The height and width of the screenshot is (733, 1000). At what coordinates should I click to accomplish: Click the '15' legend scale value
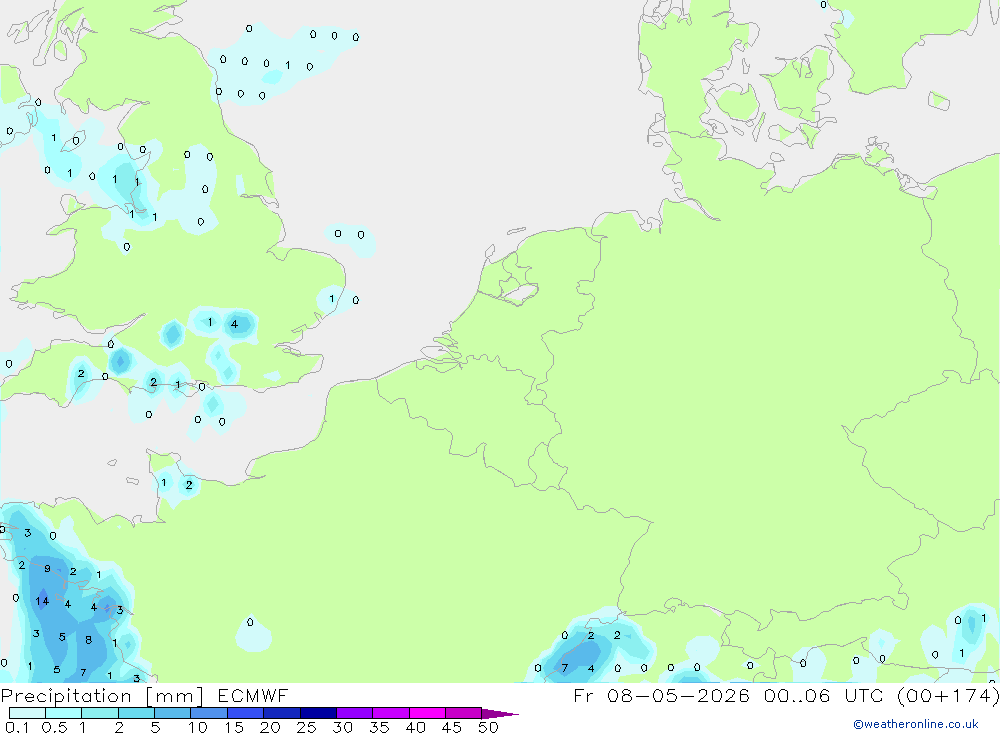coord(234,727)
